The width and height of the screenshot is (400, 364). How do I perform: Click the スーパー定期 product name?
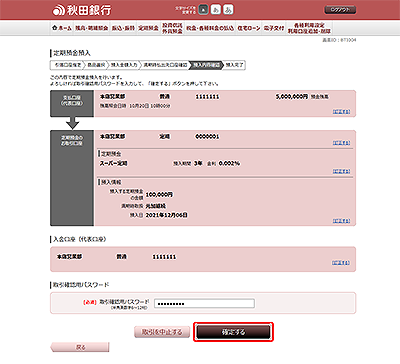[x=114, y=163]
